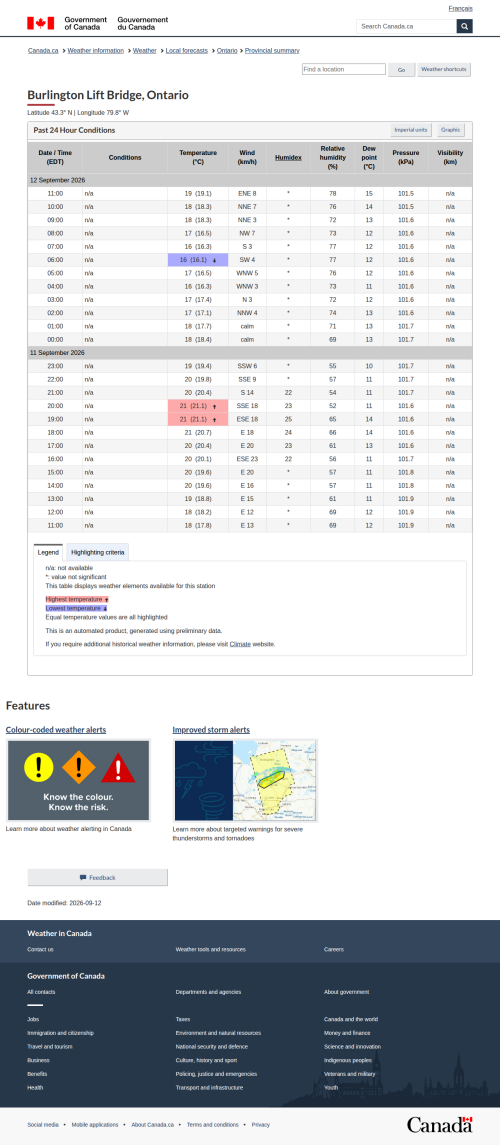Open Transport and infrastructure link
Screen dimensions: 500x1145
point(209,1087)
